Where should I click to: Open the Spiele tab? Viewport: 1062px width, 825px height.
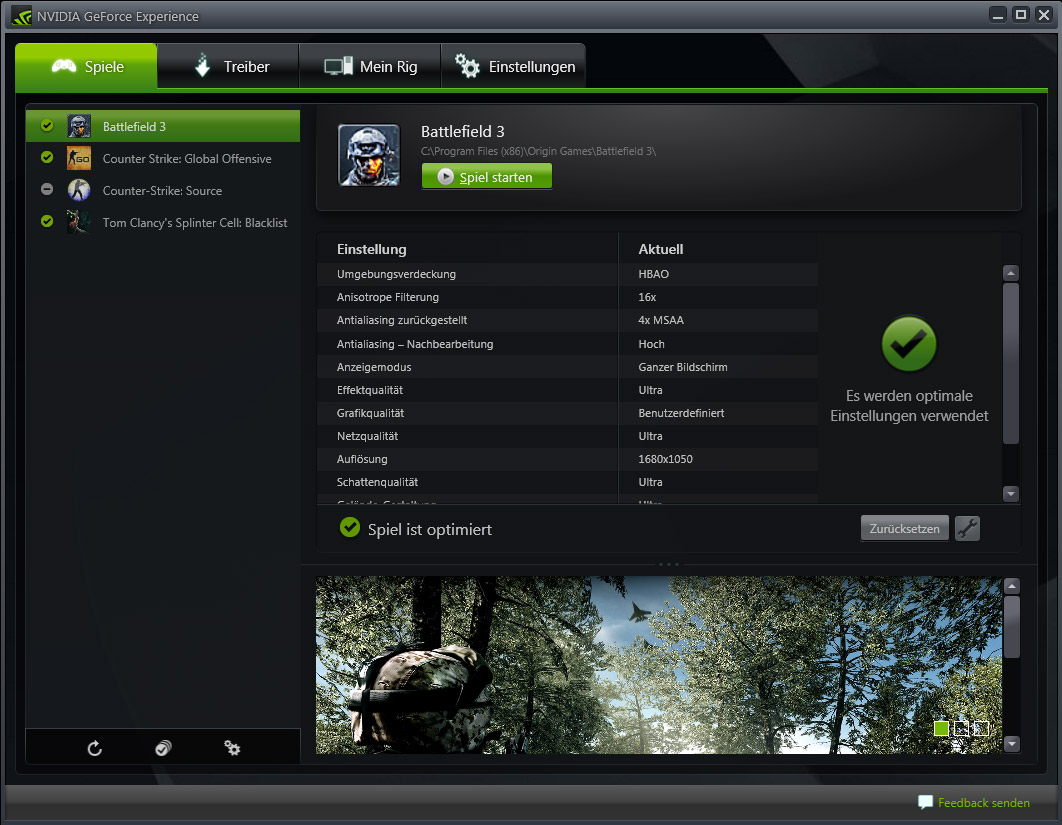click(86, 66)
